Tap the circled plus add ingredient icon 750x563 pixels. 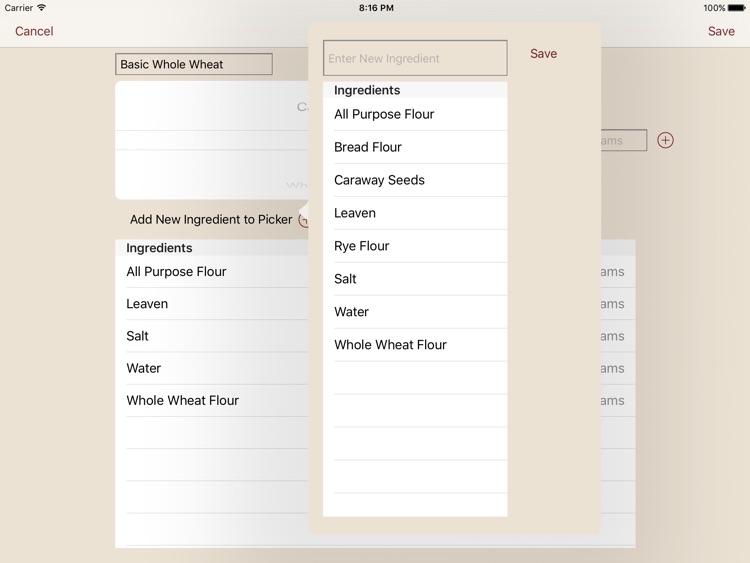665,140
